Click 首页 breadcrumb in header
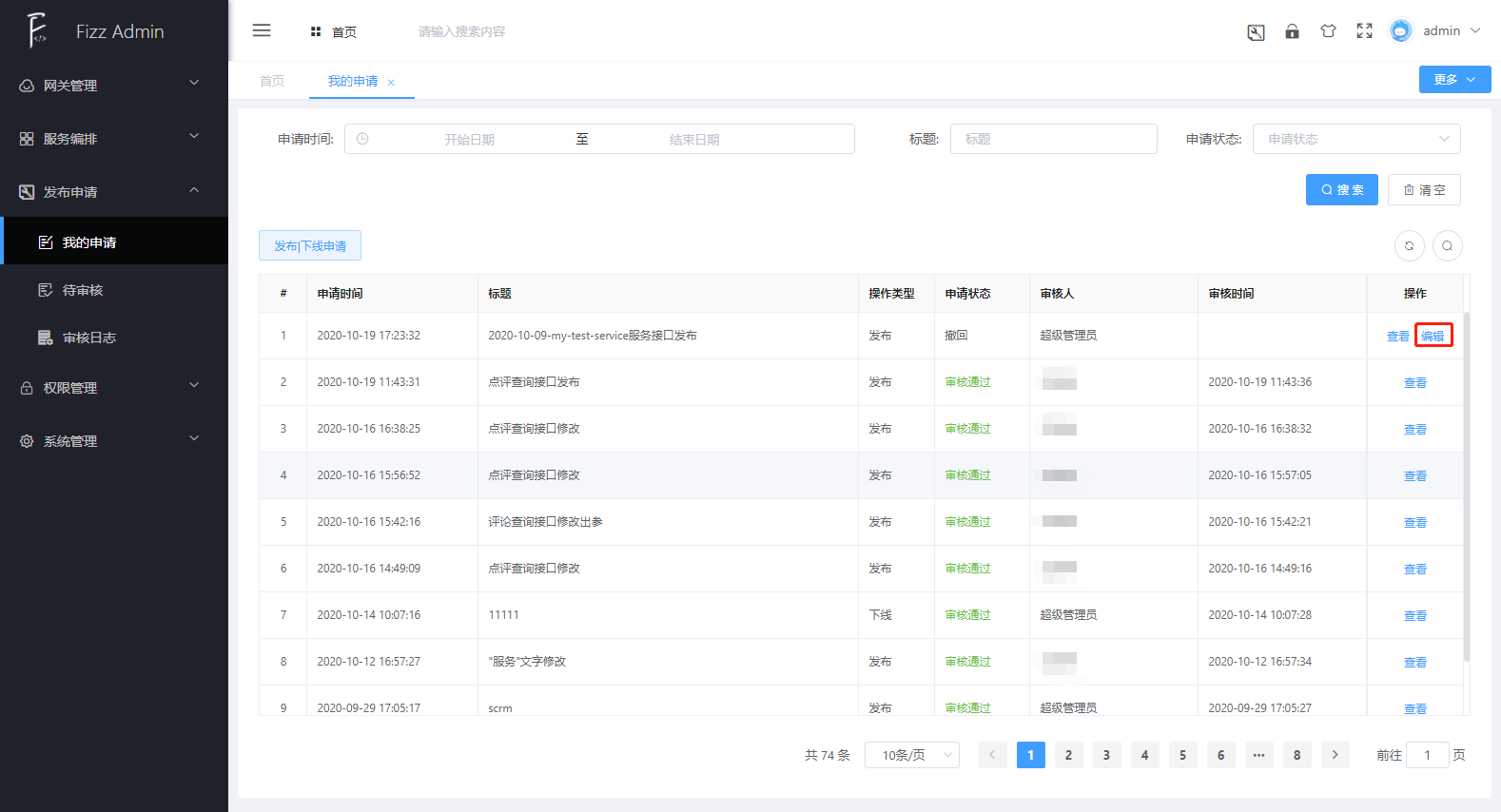The width and height of the screenshot is (1501, 812). pyautogui.click(x=344, y=32)
